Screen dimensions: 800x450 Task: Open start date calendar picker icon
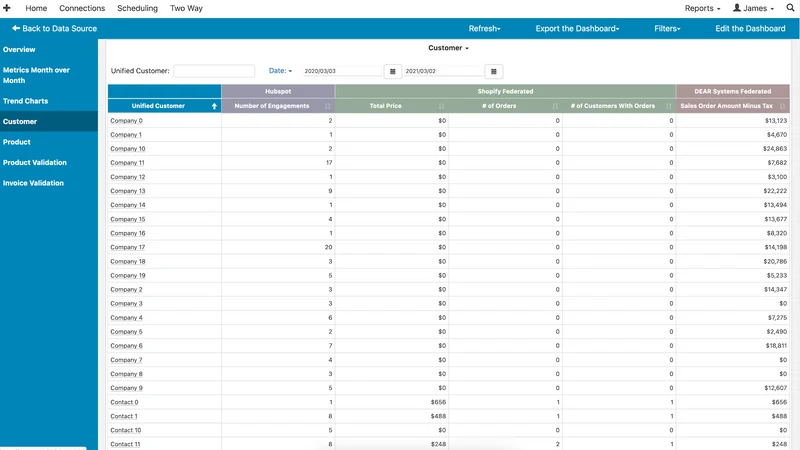[392, 71]
